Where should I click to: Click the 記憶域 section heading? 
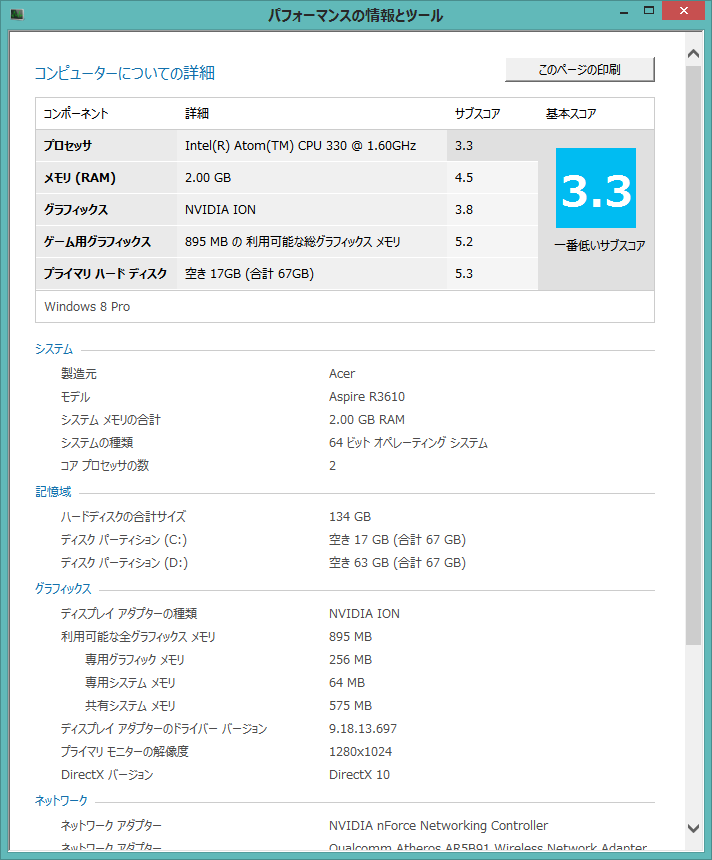(53, 492)
